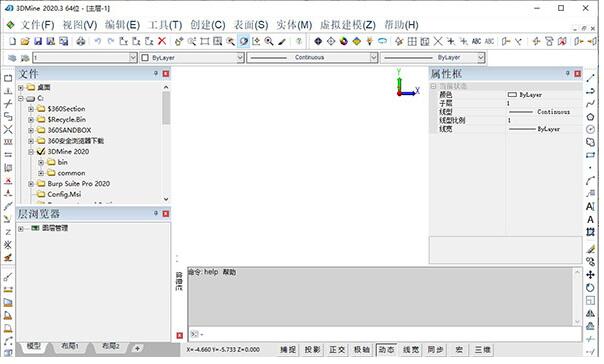Screen dimensions: 604x364
Task: Open the 工具(T) menu
Action: [165, 25]
